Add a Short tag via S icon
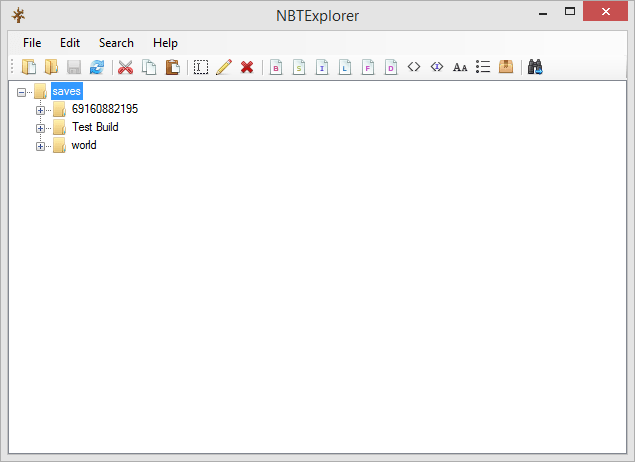The image size is (635, 462). point(299,67)
